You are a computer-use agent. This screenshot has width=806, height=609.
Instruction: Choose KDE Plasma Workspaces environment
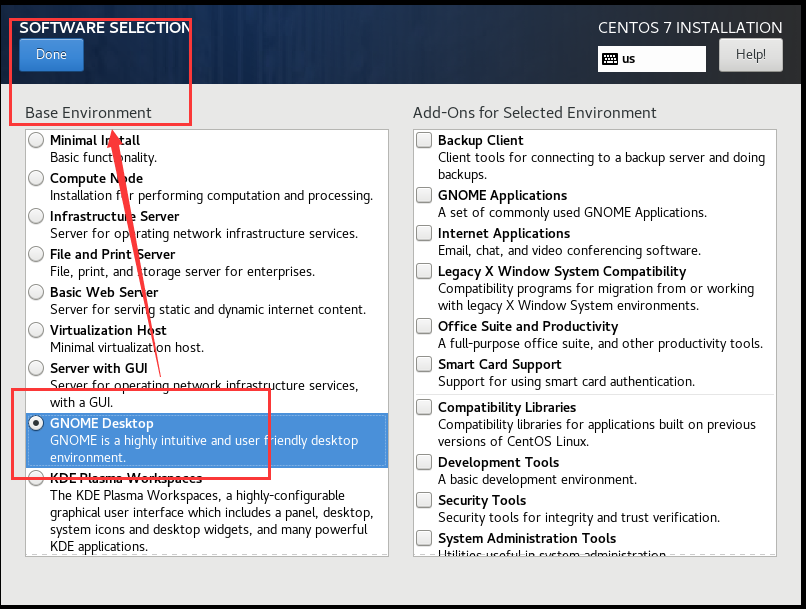click(36, 479)
